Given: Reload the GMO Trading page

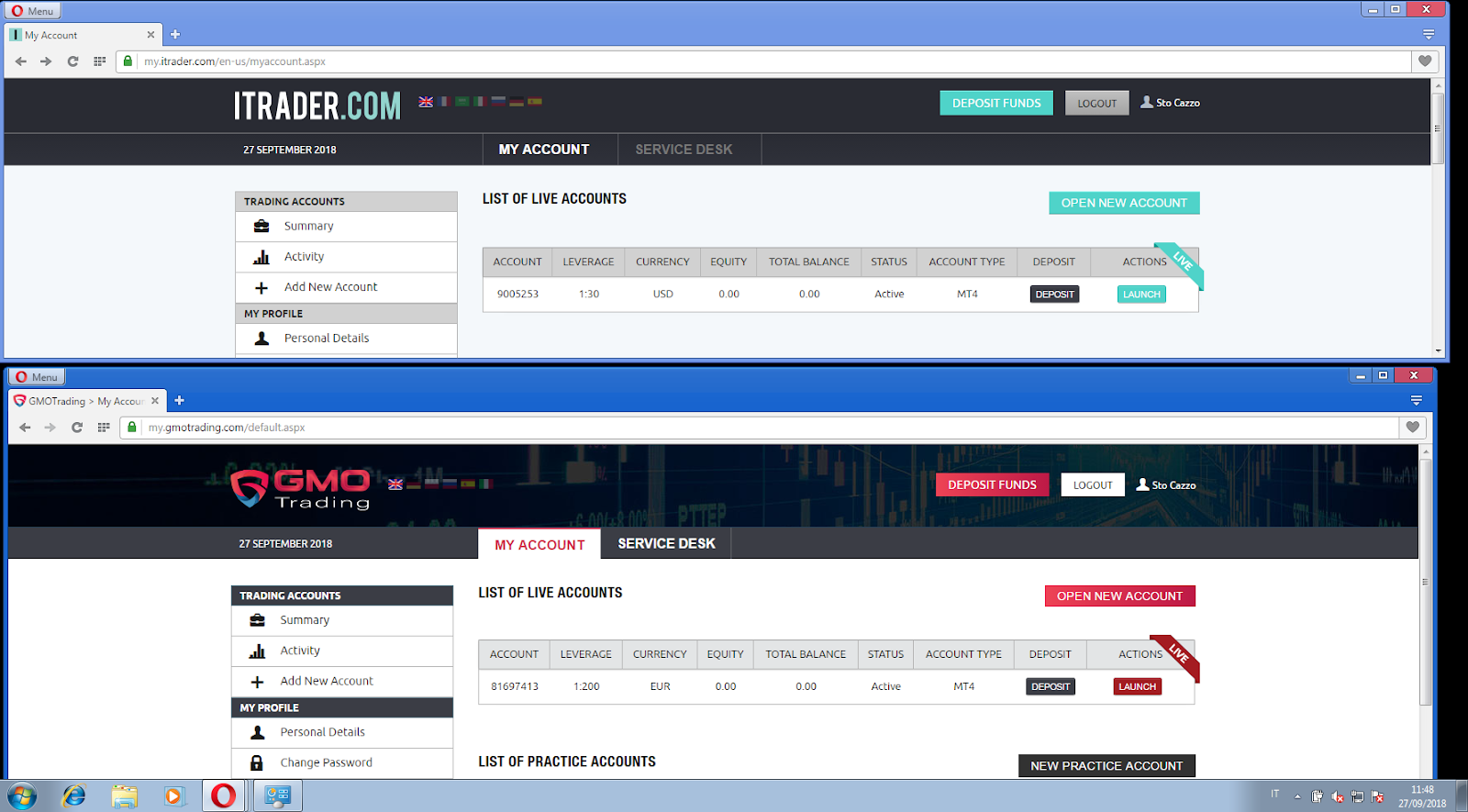Looking at the screenshot, I should point(77,428).
